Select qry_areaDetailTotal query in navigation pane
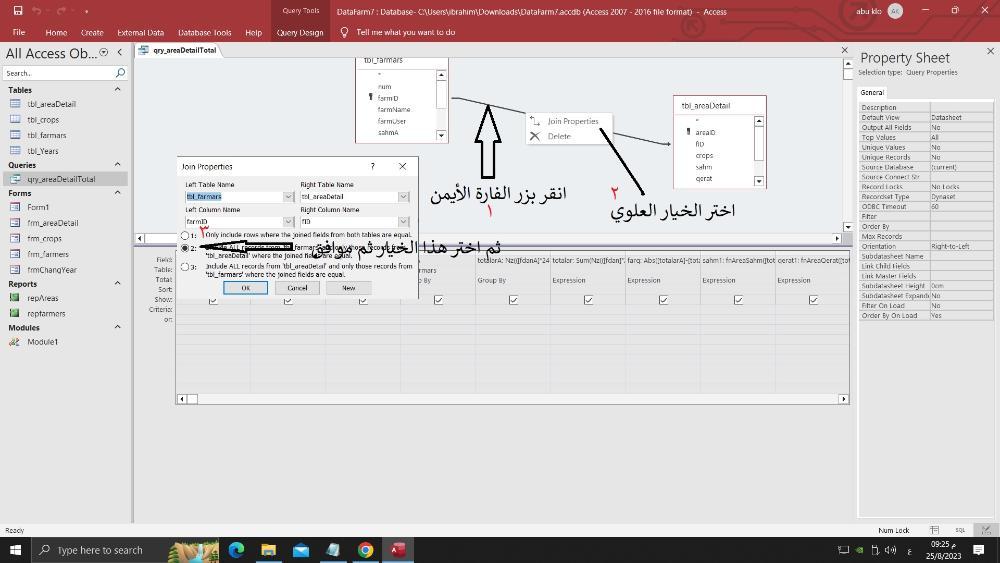The image size is (1000, 563). 61,179
